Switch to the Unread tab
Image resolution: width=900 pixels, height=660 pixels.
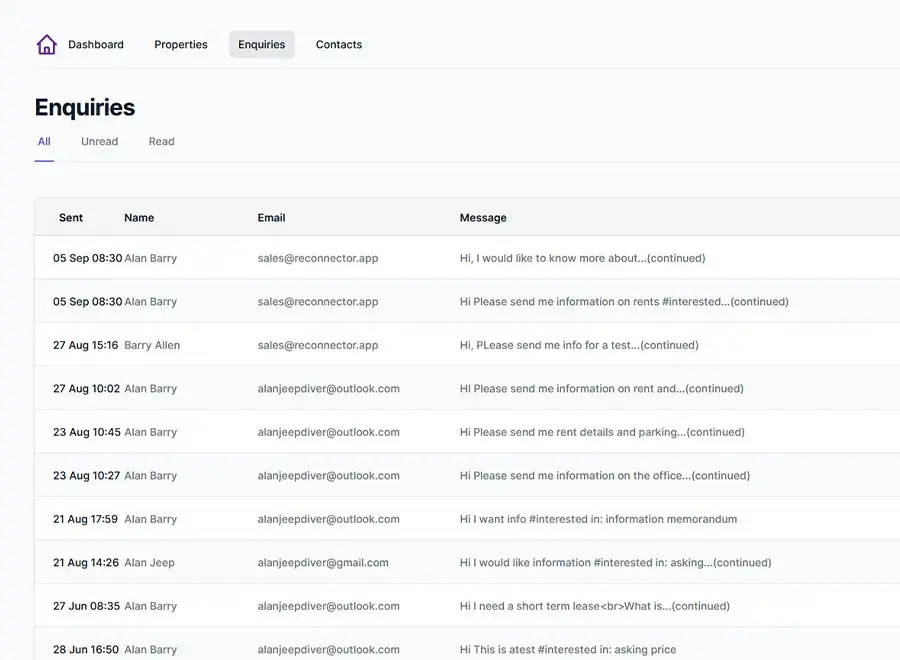[x=100, y=142]
